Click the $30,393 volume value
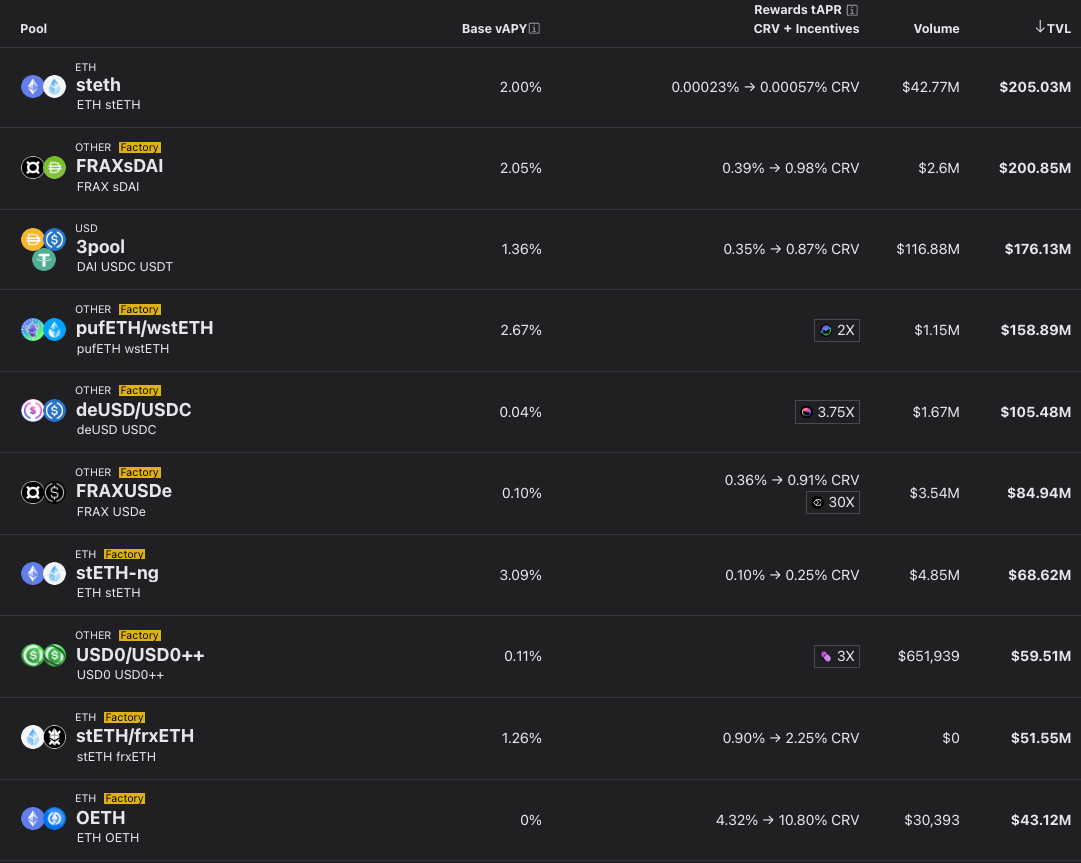Viewport: 1081px width, 863px height. (x=931, y=820)
